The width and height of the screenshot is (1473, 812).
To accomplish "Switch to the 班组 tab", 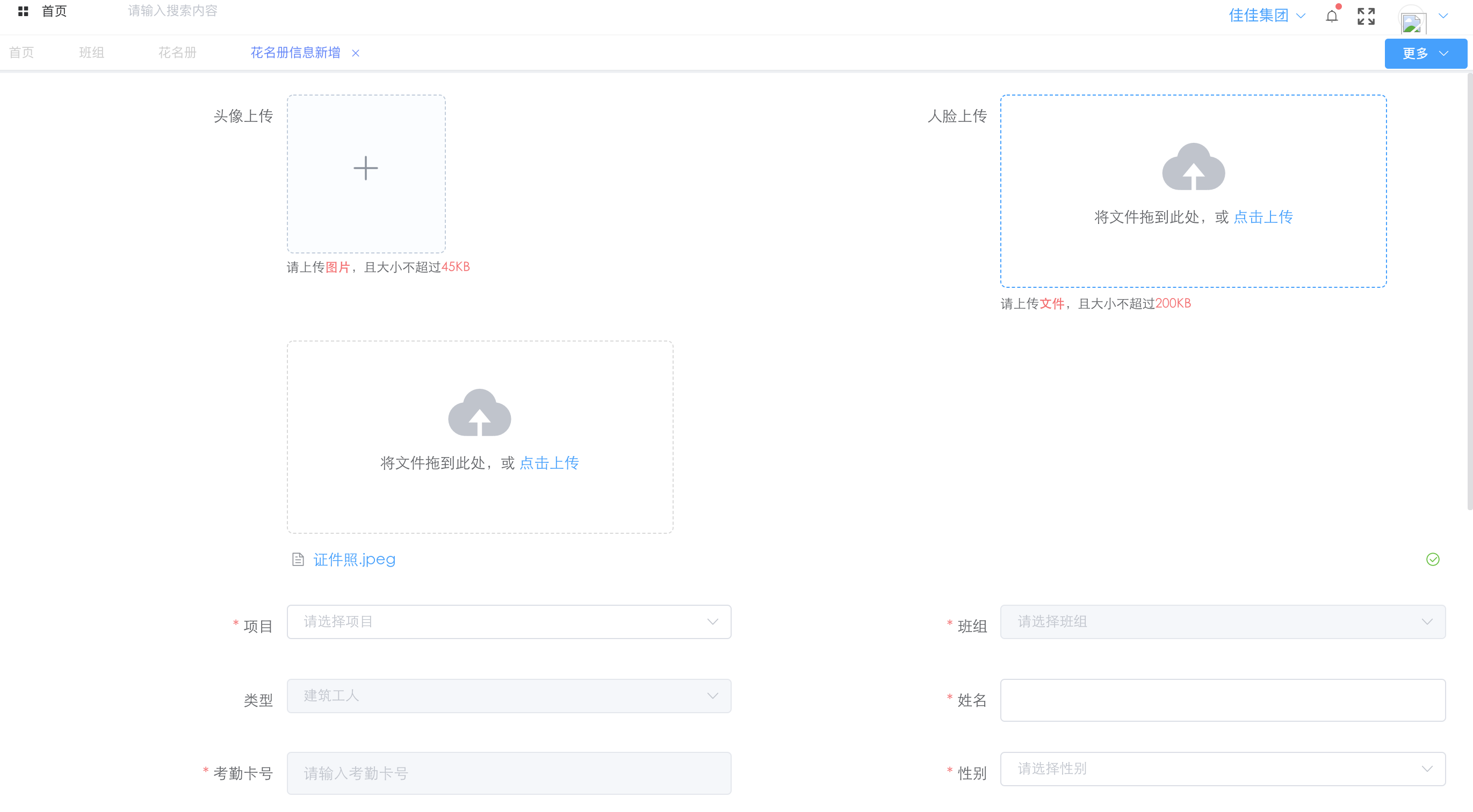I will point(91,53).
